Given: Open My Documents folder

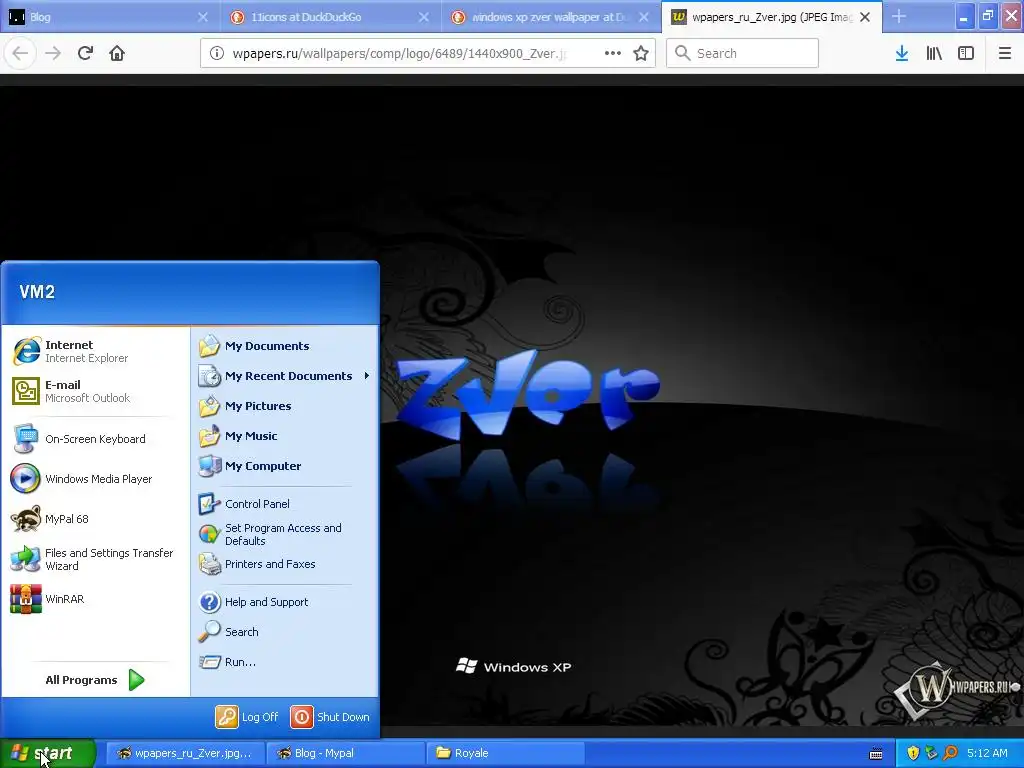Looking at the screenshot, I should 285,346.
